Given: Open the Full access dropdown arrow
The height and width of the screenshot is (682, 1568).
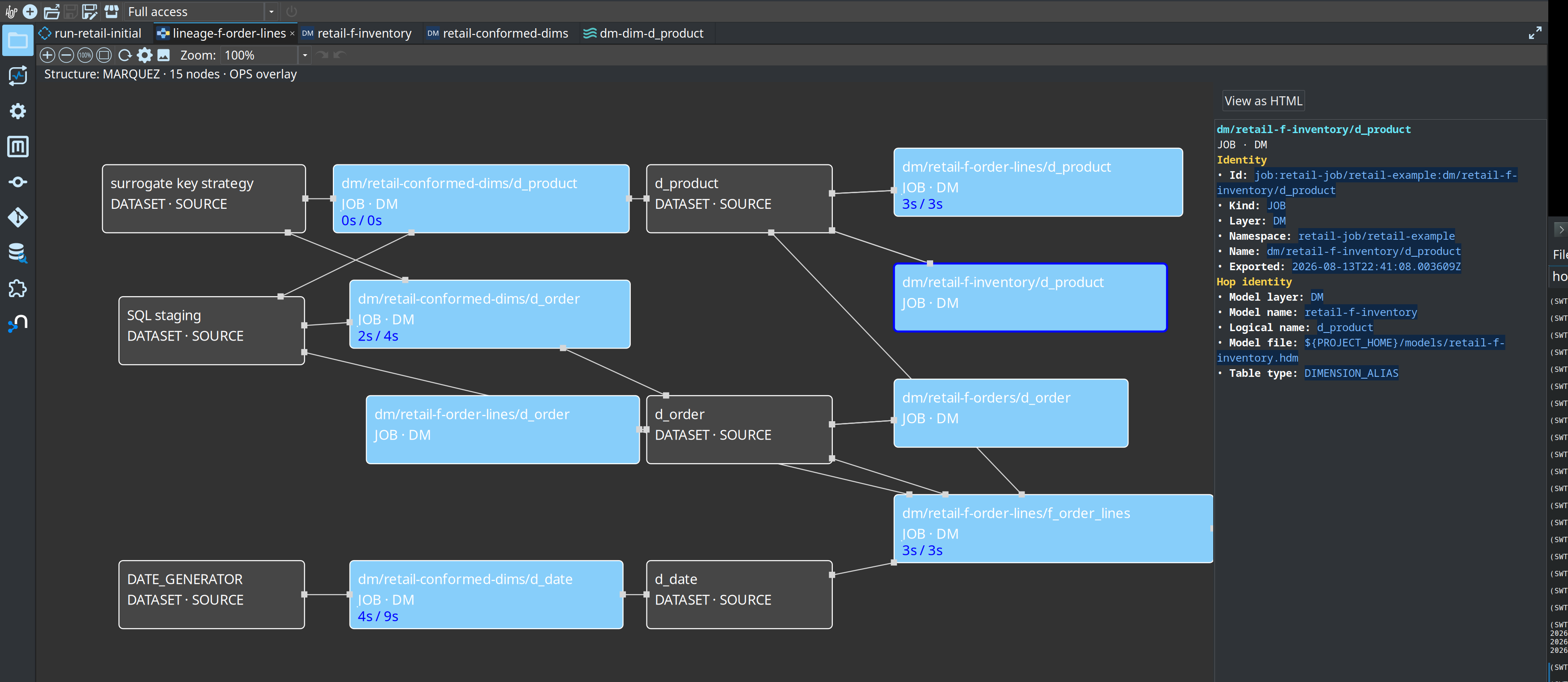Looking at the screenshot, I should pyautogui.click(x=271, y=12).
